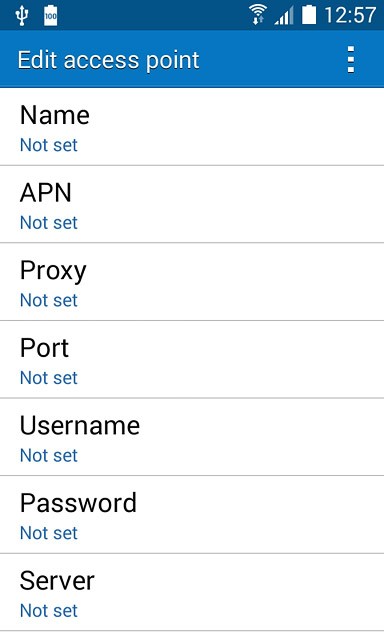
Task: Tap 'Not set' under Server
Action: (49, 611)
